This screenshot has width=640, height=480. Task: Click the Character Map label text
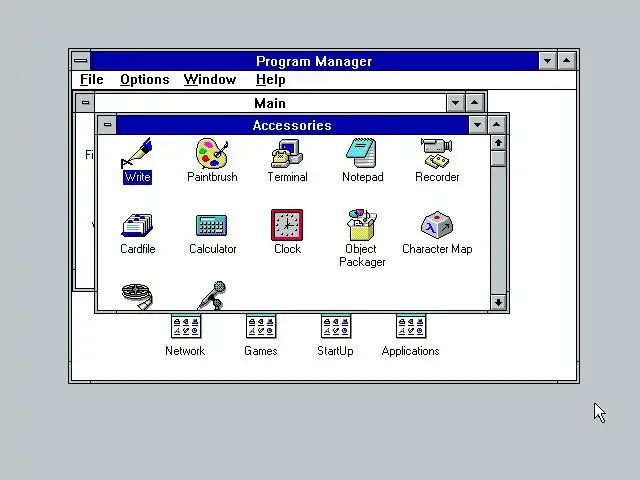click(437, 249)
